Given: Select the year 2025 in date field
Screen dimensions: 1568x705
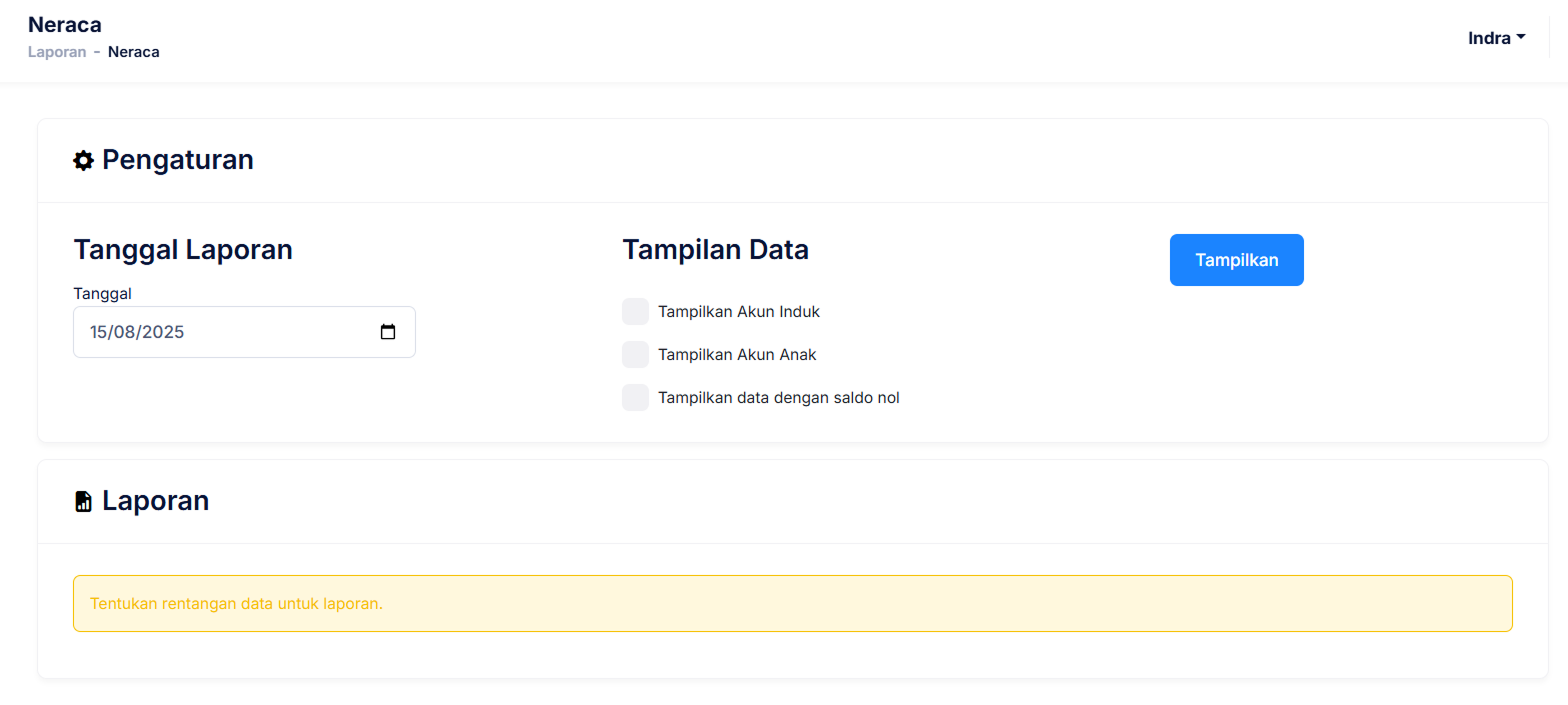Looking at the screenshot, I should [164, 332].
